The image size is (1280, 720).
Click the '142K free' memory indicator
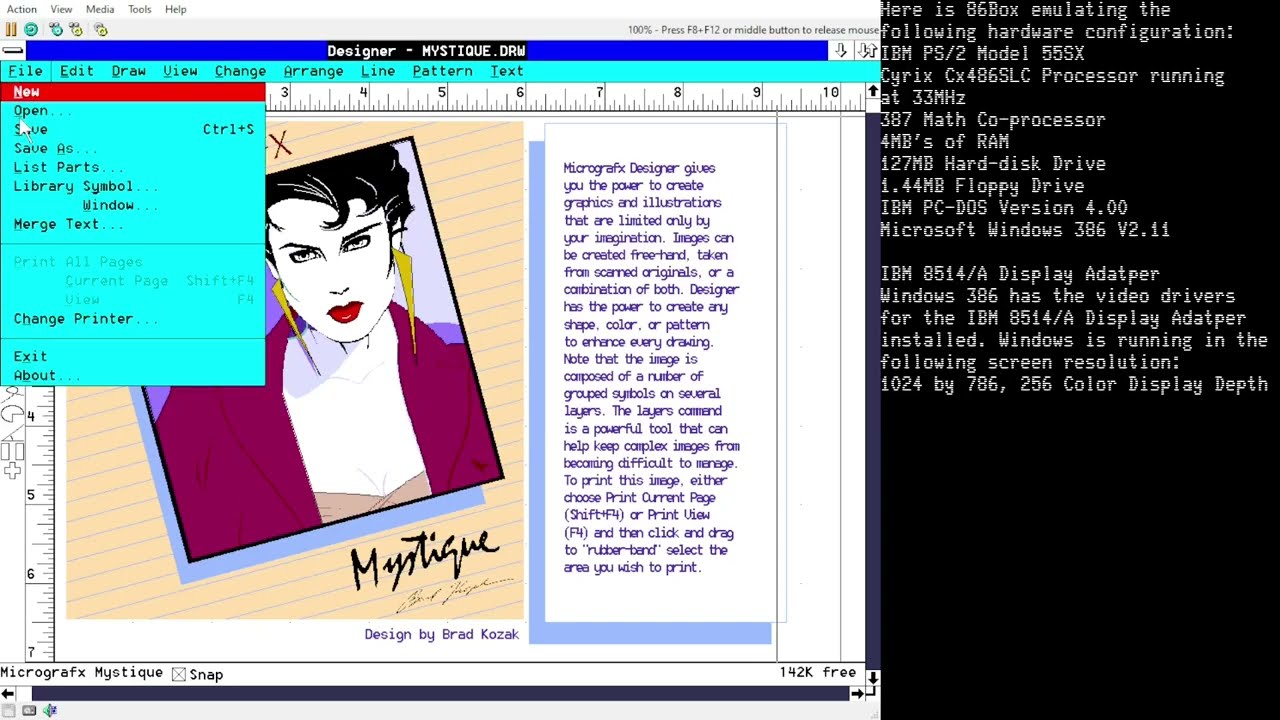[x=817, y=673]
